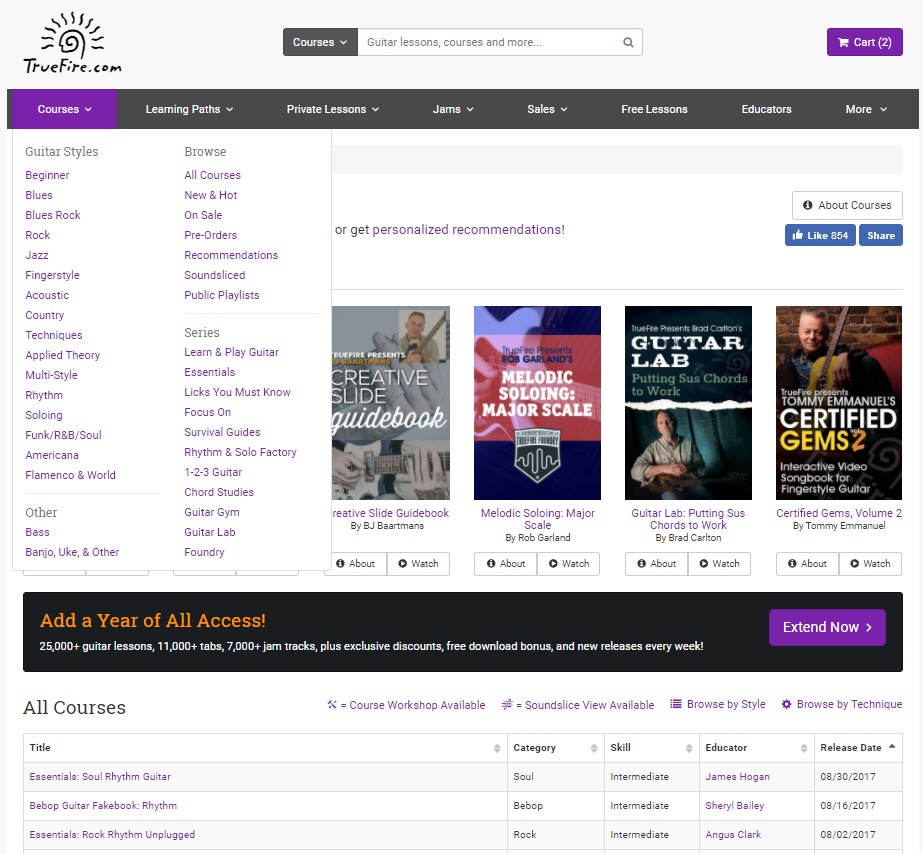Click About under Guitar Lab course

tap(657, 564)
